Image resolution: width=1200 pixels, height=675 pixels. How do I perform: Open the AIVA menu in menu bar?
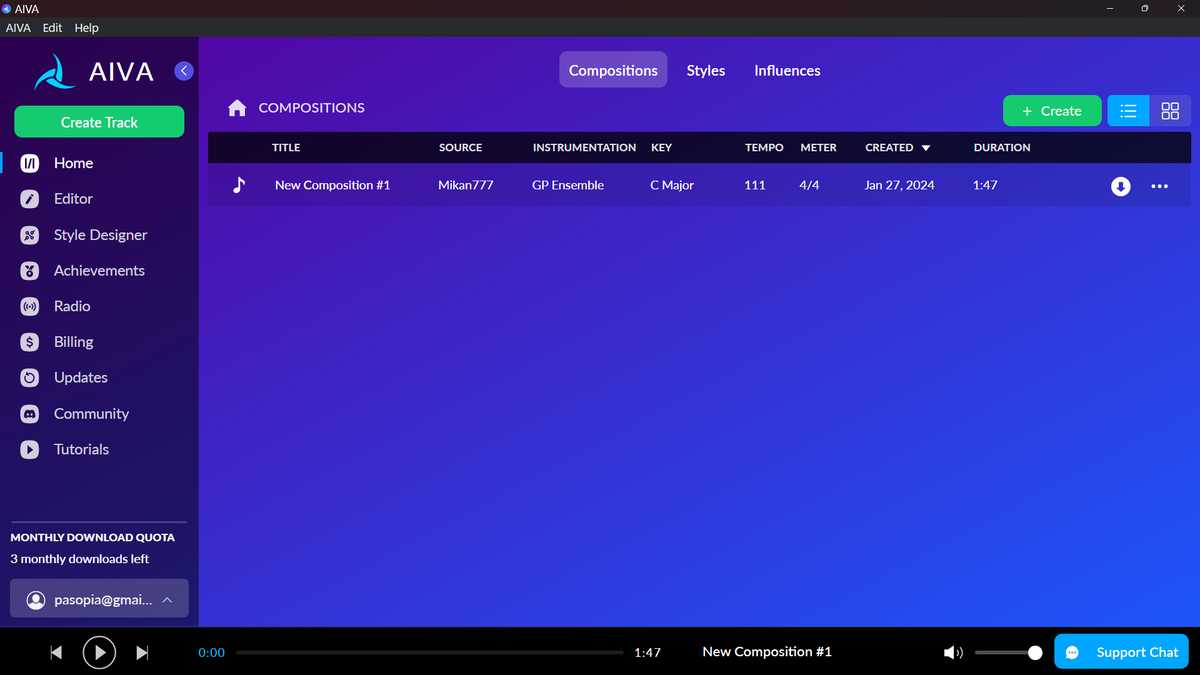[x=18, y=28]
